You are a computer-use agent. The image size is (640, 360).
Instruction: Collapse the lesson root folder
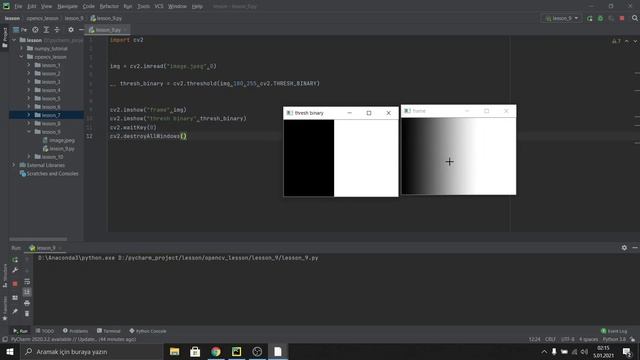14,40
